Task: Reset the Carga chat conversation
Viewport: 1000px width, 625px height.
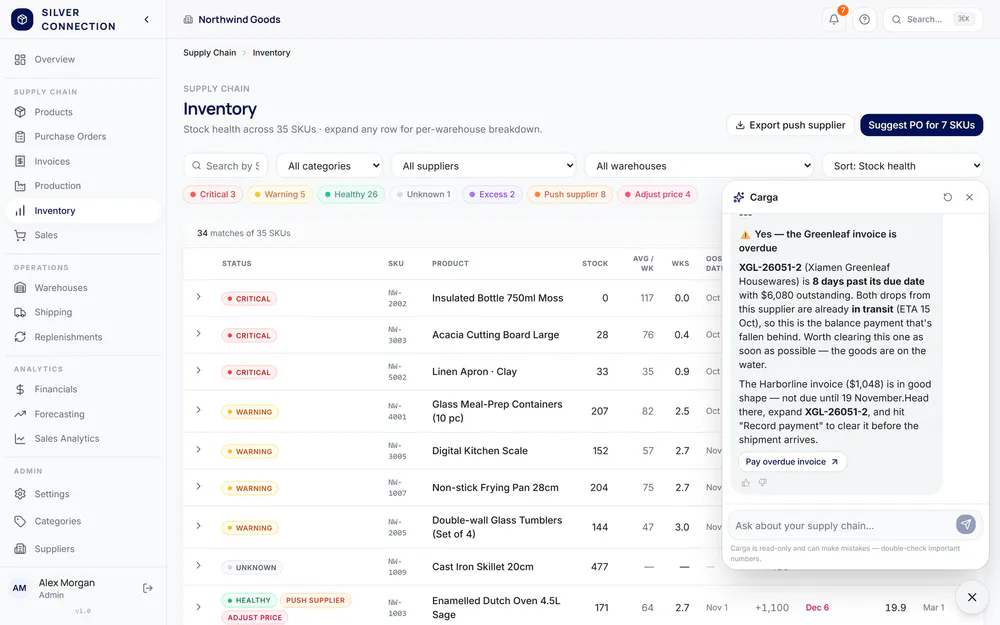Action: pyautogui.click(x=948, y=197)
